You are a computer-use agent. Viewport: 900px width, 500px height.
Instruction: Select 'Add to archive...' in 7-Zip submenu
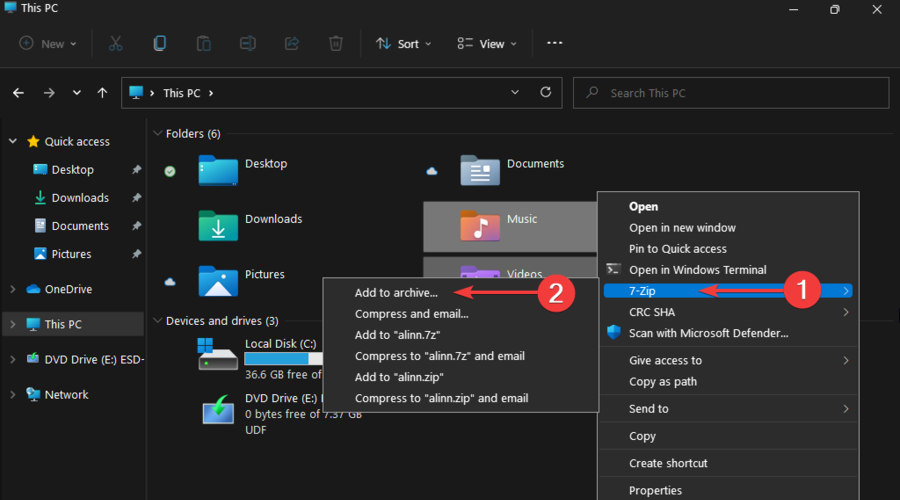pos(396,293)
